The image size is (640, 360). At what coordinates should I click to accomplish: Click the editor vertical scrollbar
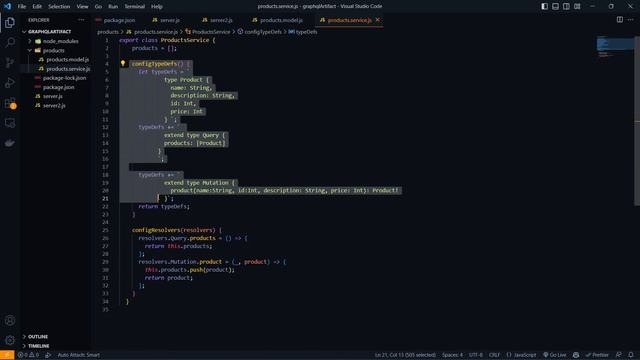click(x=637, y=121)
